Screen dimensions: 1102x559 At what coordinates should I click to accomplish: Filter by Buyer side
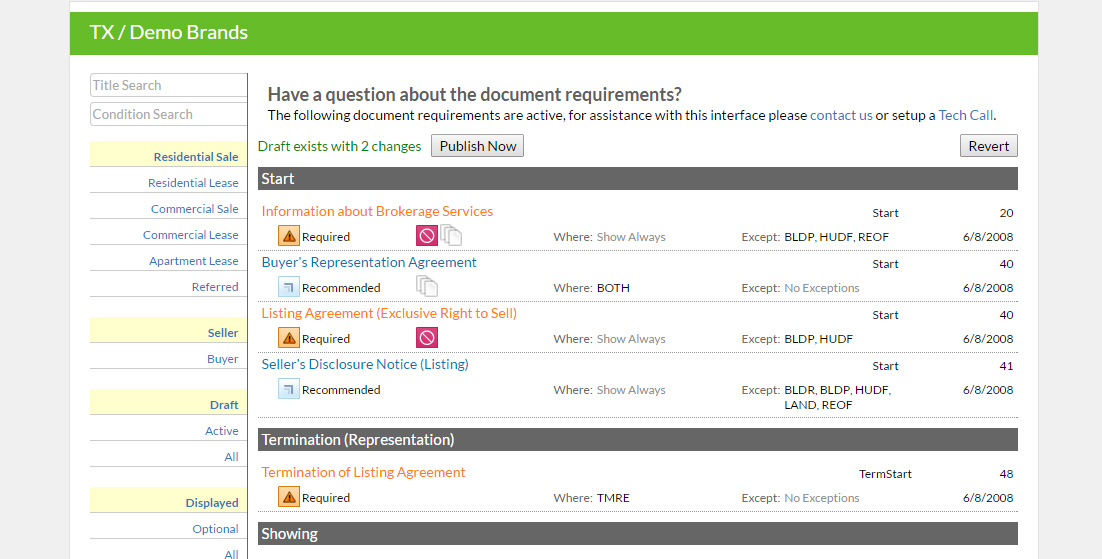point(223,359)
